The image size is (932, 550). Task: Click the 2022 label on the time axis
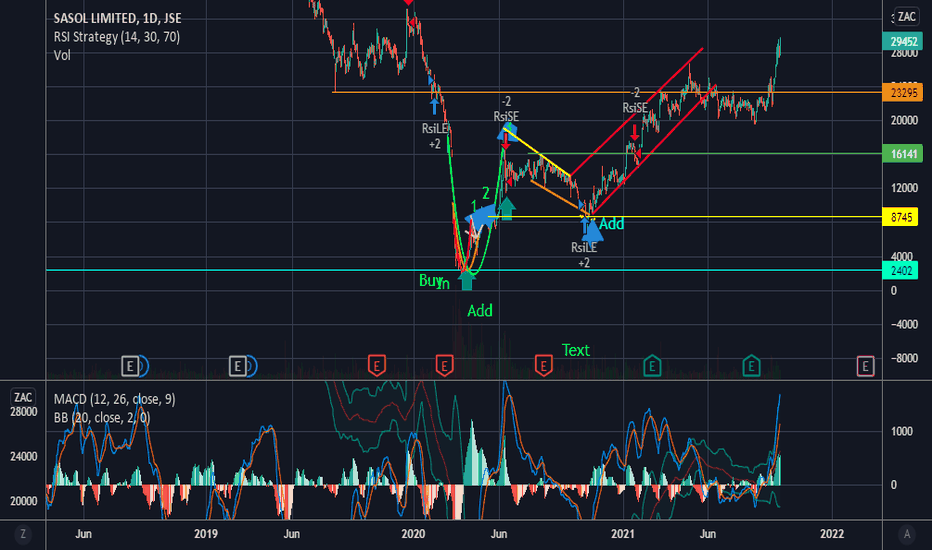pos(832,534)
